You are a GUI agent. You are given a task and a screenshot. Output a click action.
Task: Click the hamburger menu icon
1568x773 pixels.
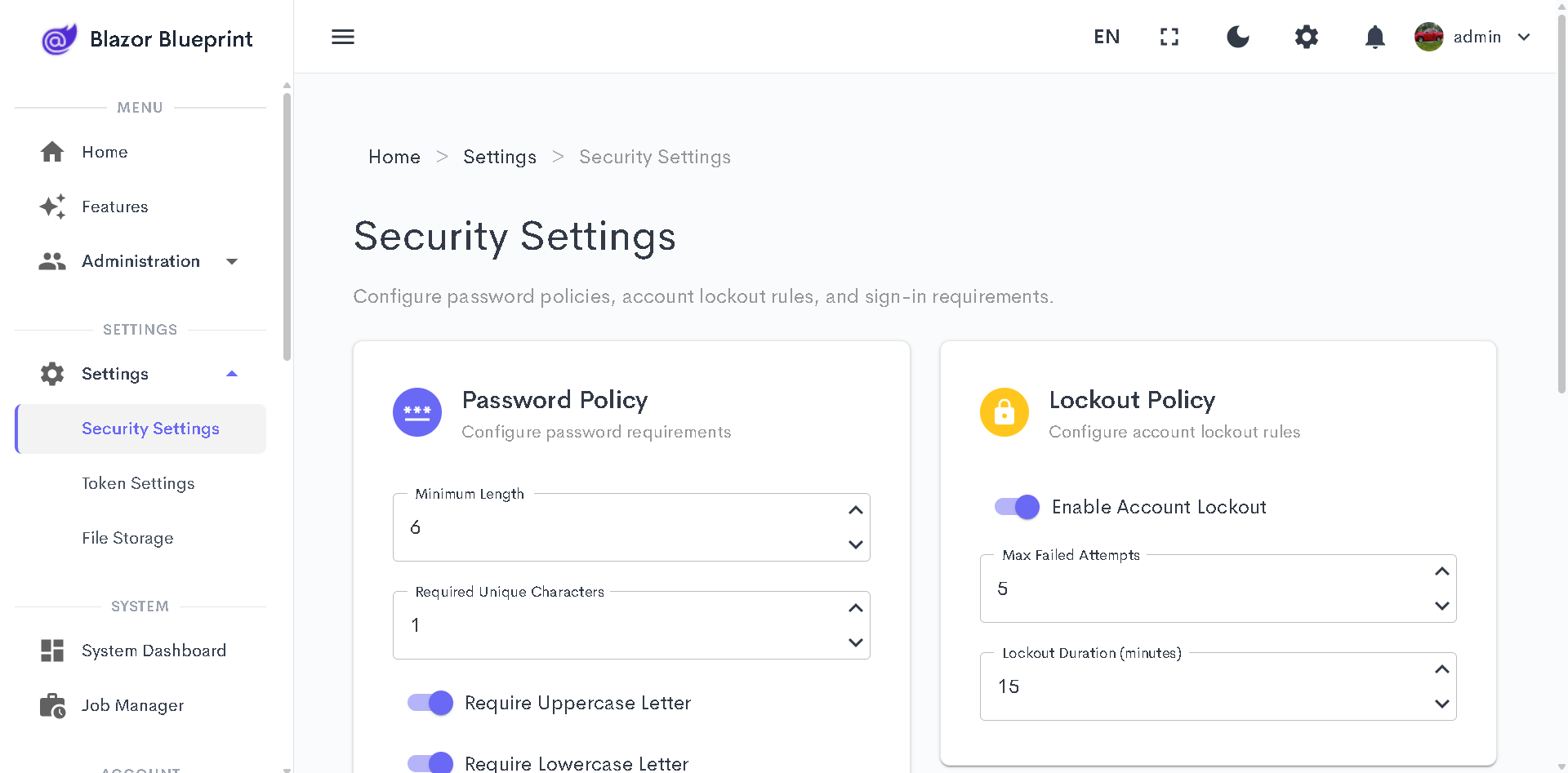point(342,37)
